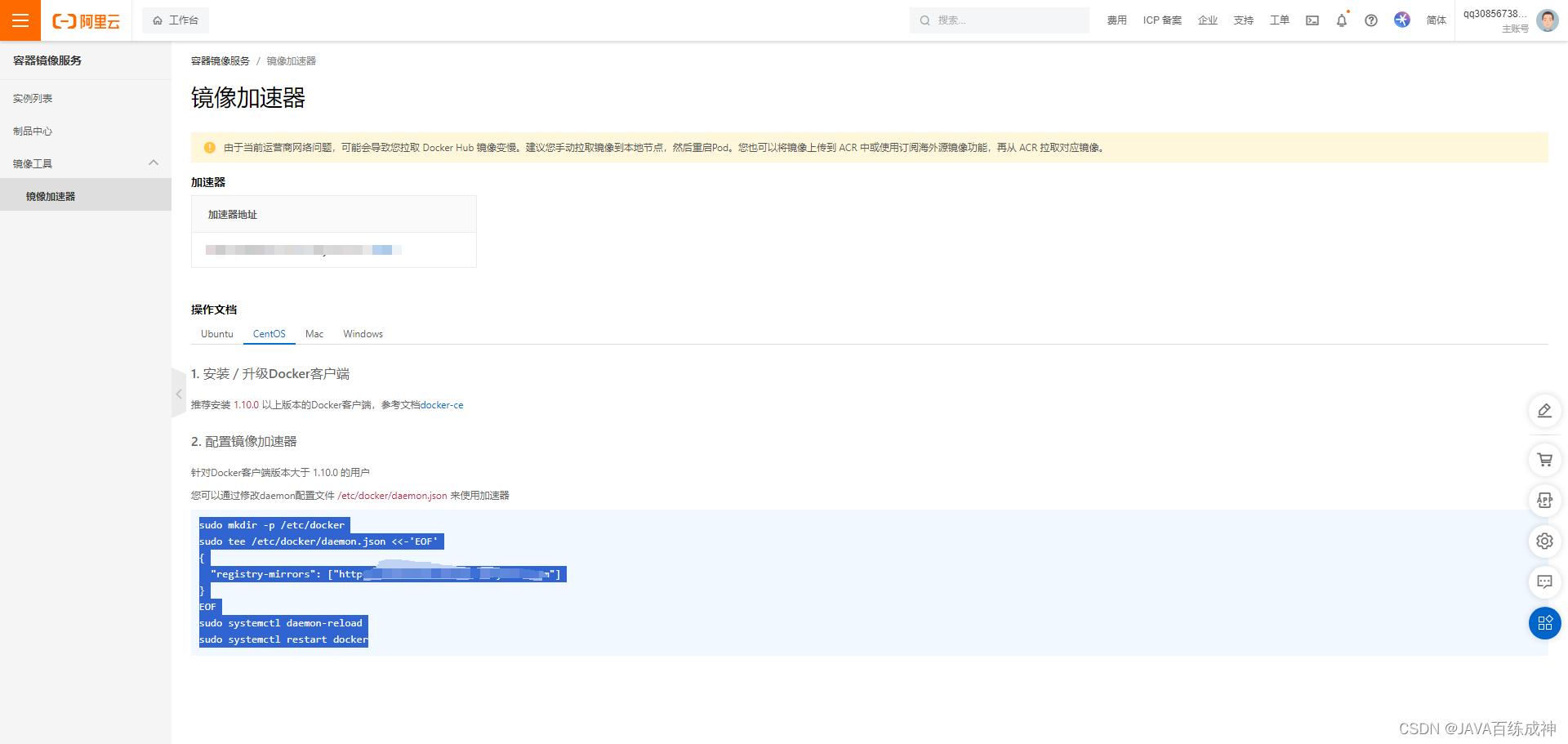Focus the top search box

[999, 20]
